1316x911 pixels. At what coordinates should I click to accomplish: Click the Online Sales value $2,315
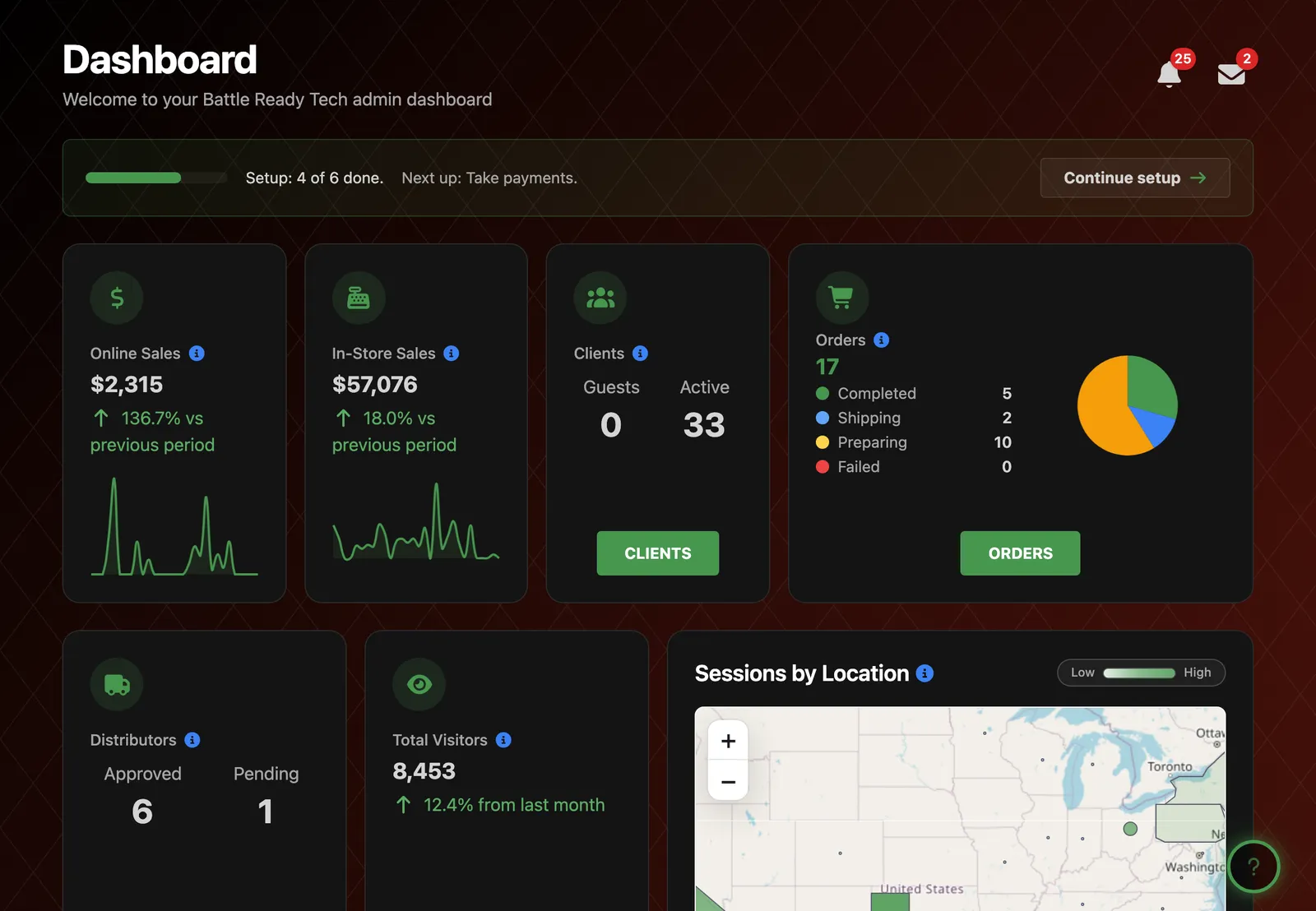pos(127,385)
